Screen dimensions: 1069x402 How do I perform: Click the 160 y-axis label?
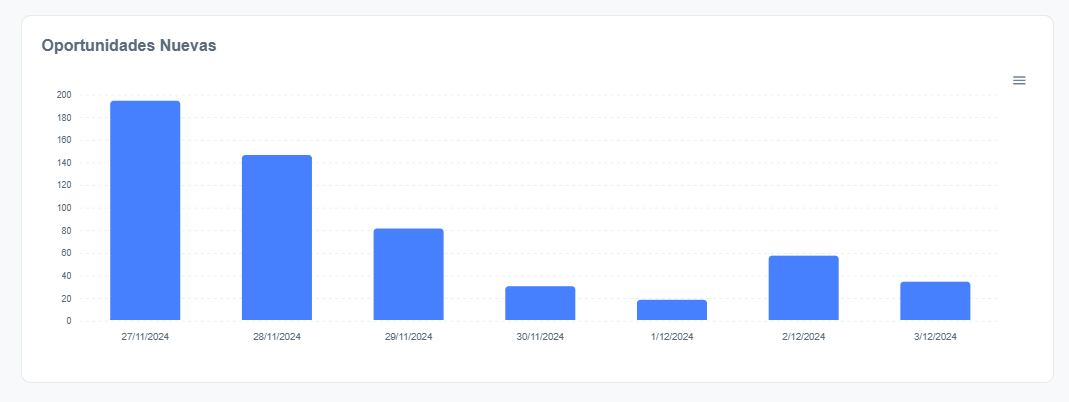[64, 140]
